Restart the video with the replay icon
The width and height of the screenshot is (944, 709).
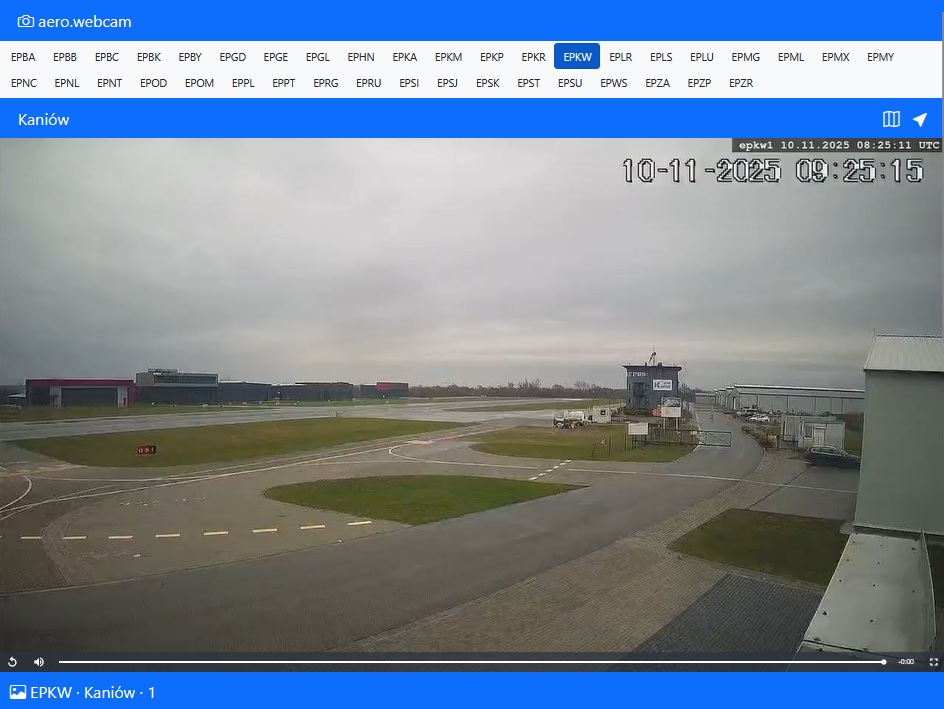[x=13, y=662]
